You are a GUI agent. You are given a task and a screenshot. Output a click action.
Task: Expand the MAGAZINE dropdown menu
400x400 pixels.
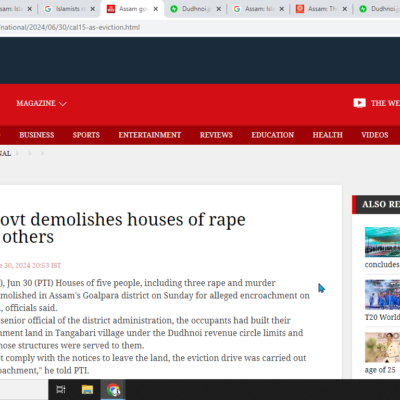(41, 103)
